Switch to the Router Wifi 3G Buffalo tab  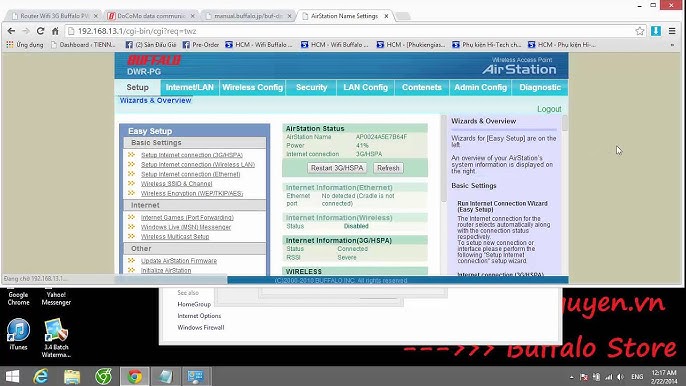click(x=54, y=16)
